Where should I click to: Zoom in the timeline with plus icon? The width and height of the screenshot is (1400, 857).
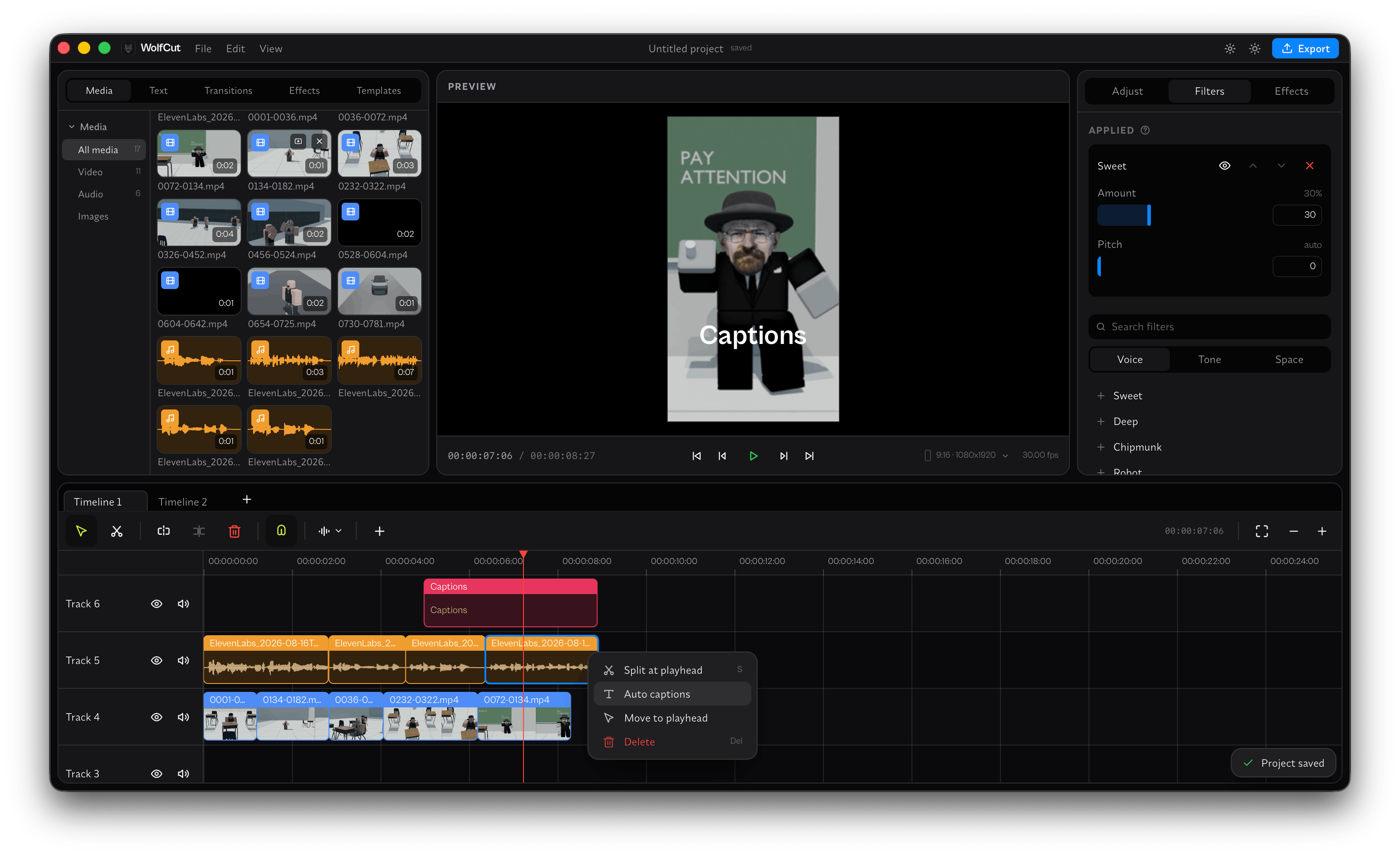click(1322, 531)
